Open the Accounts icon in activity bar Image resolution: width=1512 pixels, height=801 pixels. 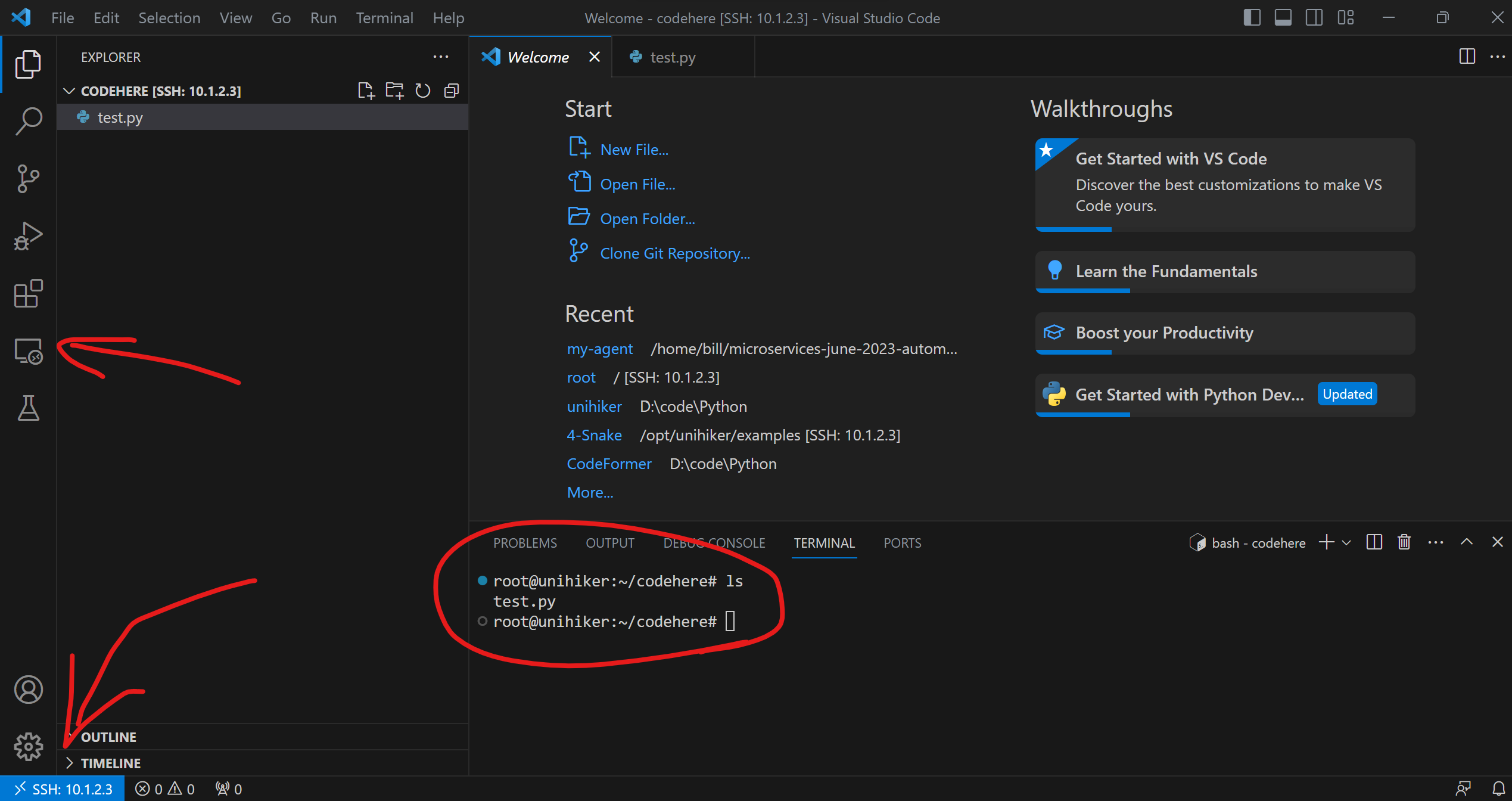[x=28, y=690]
